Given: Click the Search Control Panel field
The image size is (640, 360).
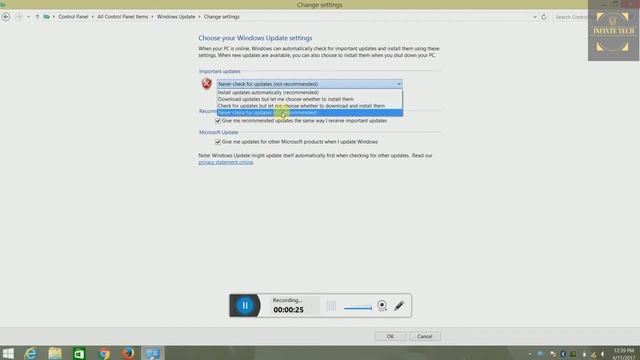Looking at the screenshot, I should [571, 17].
